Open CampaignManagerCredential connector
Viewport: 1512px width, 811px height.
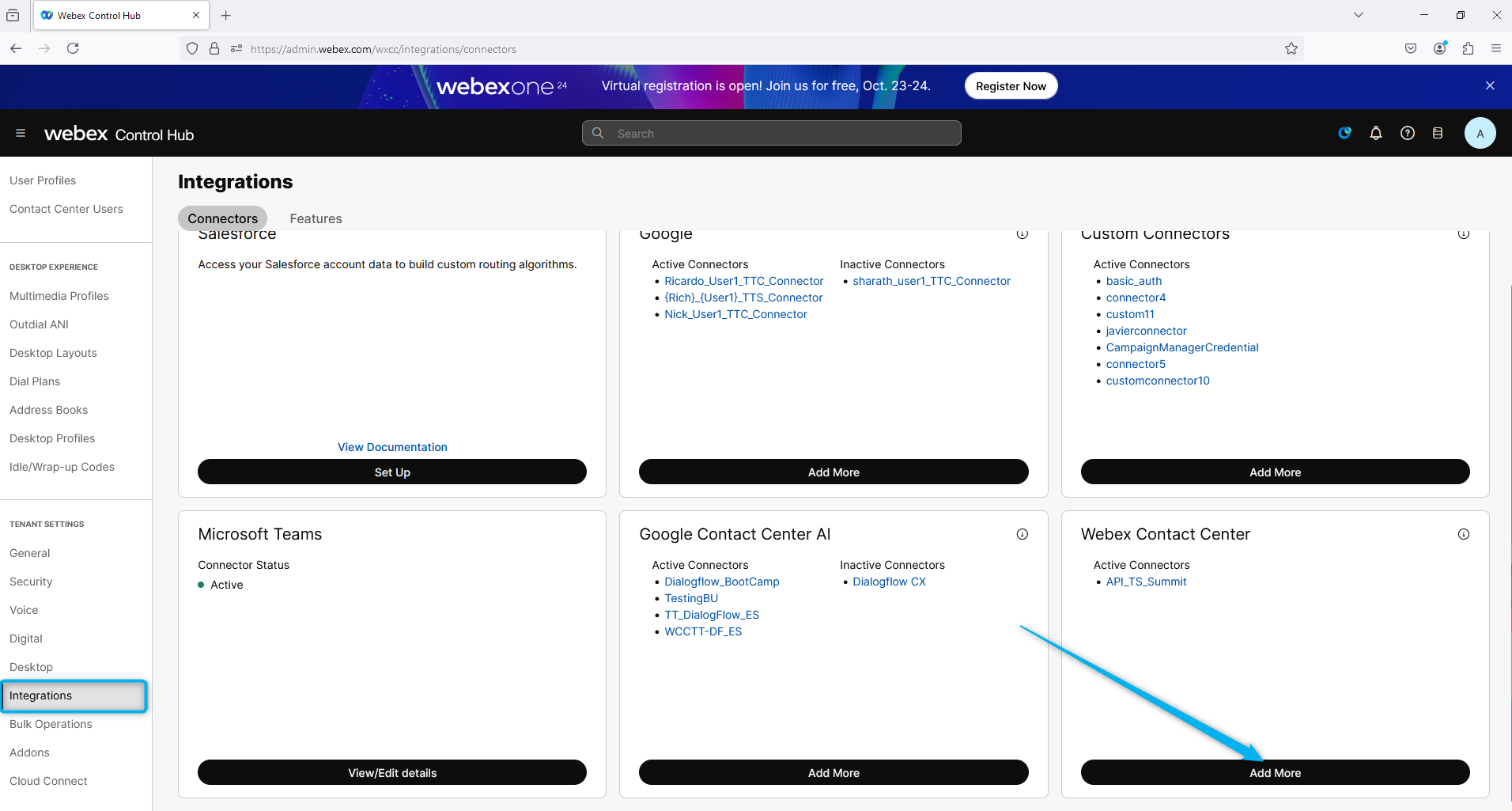pyautogui.click(x=1182, y=347)
